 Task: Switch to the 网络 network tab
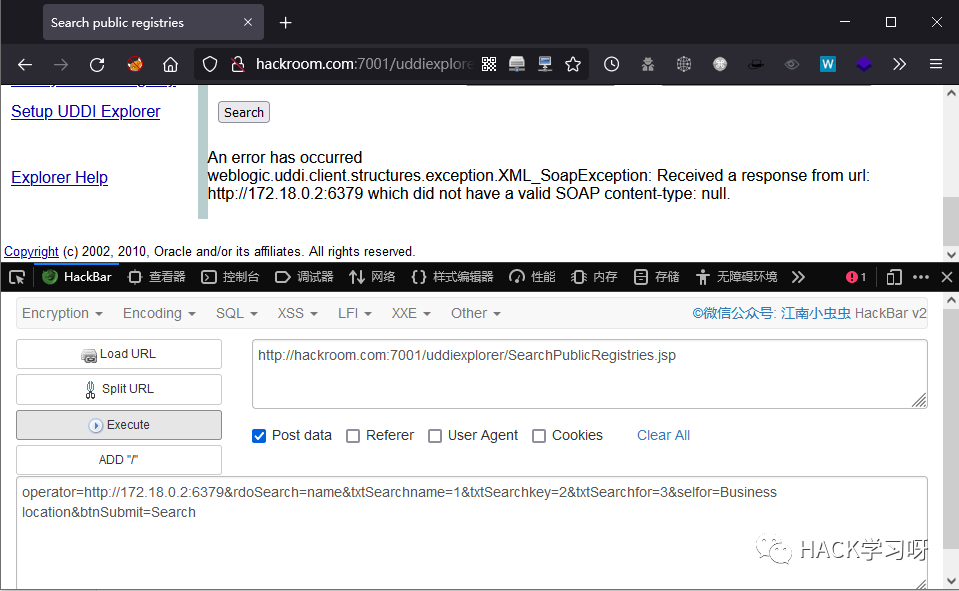point(372,277)
